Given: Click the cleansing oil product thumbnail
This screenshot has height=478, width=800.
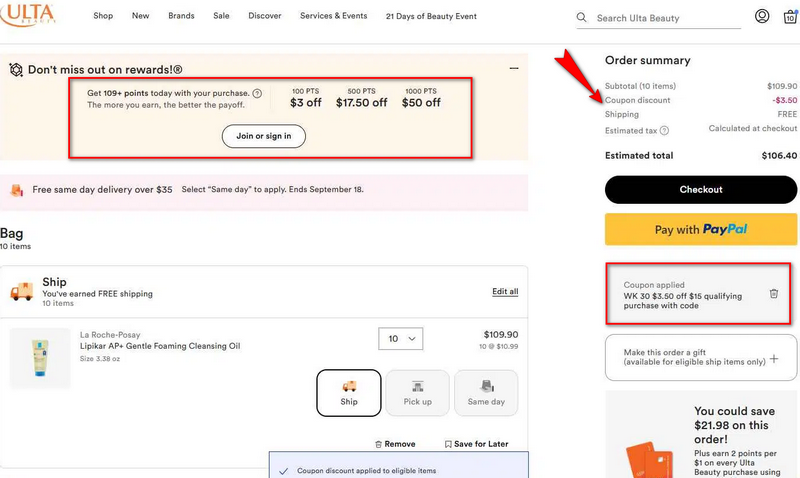Looking at the screenshot, I should click(x=38, y=357).
